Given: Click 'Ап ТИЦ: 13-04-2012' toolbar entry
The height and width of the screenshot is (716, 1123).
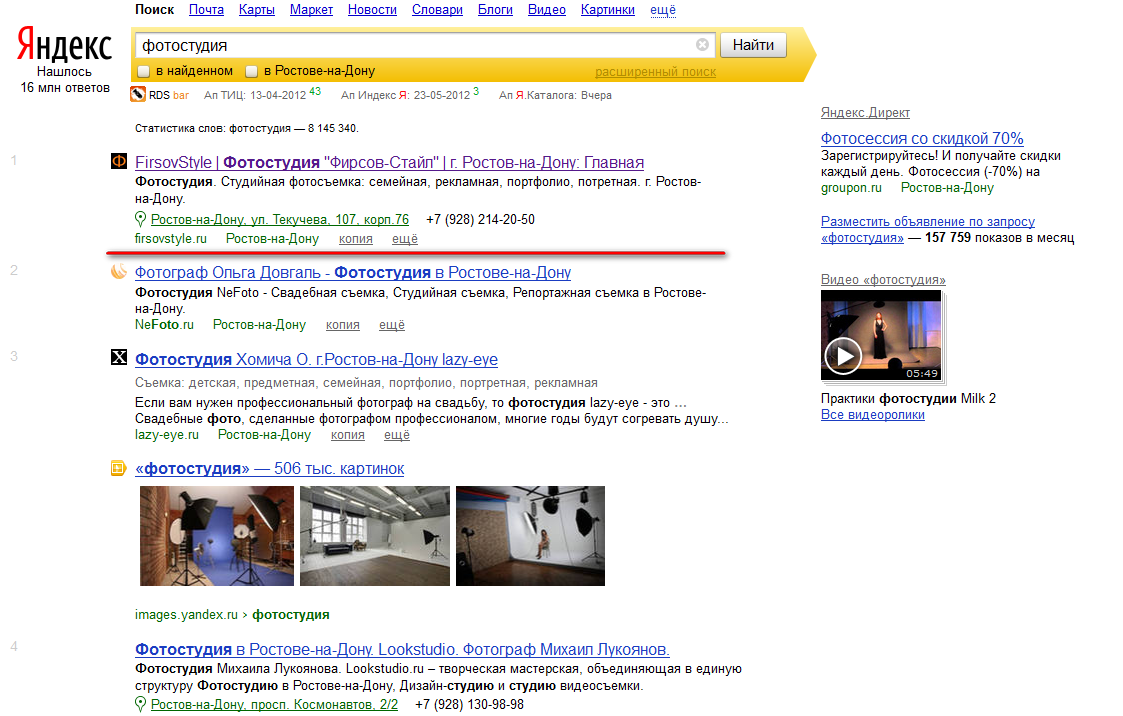Looking at the screenshot, I should click(262, 95).
